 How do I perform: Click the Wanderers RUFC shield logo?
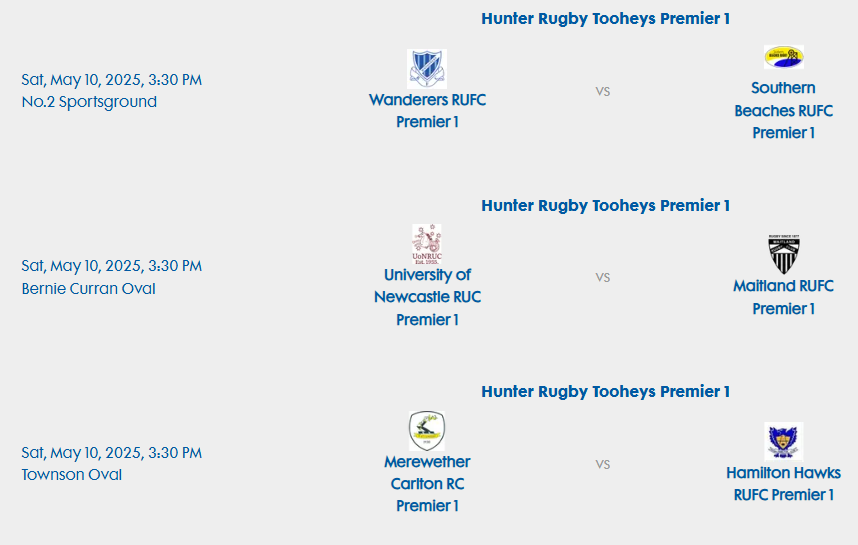pos(427,69)
